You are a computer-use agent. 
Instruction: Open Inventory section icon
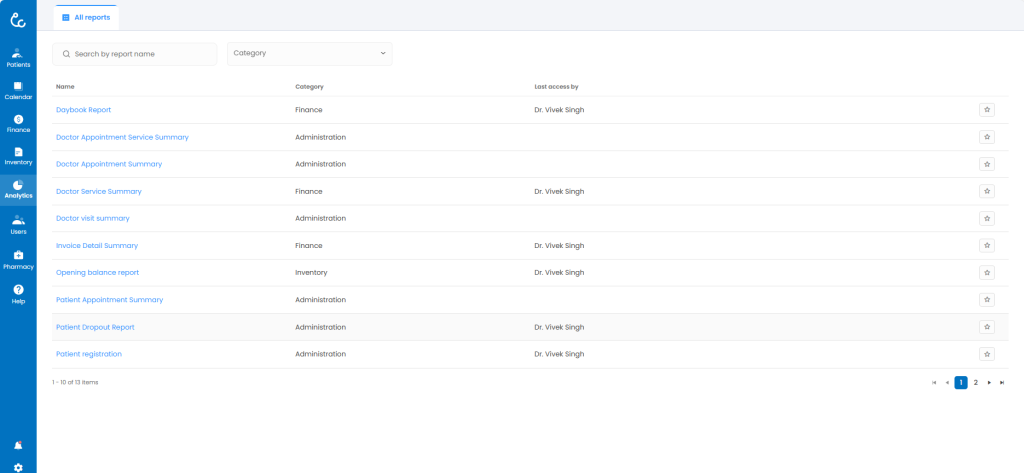coord(18,155)
